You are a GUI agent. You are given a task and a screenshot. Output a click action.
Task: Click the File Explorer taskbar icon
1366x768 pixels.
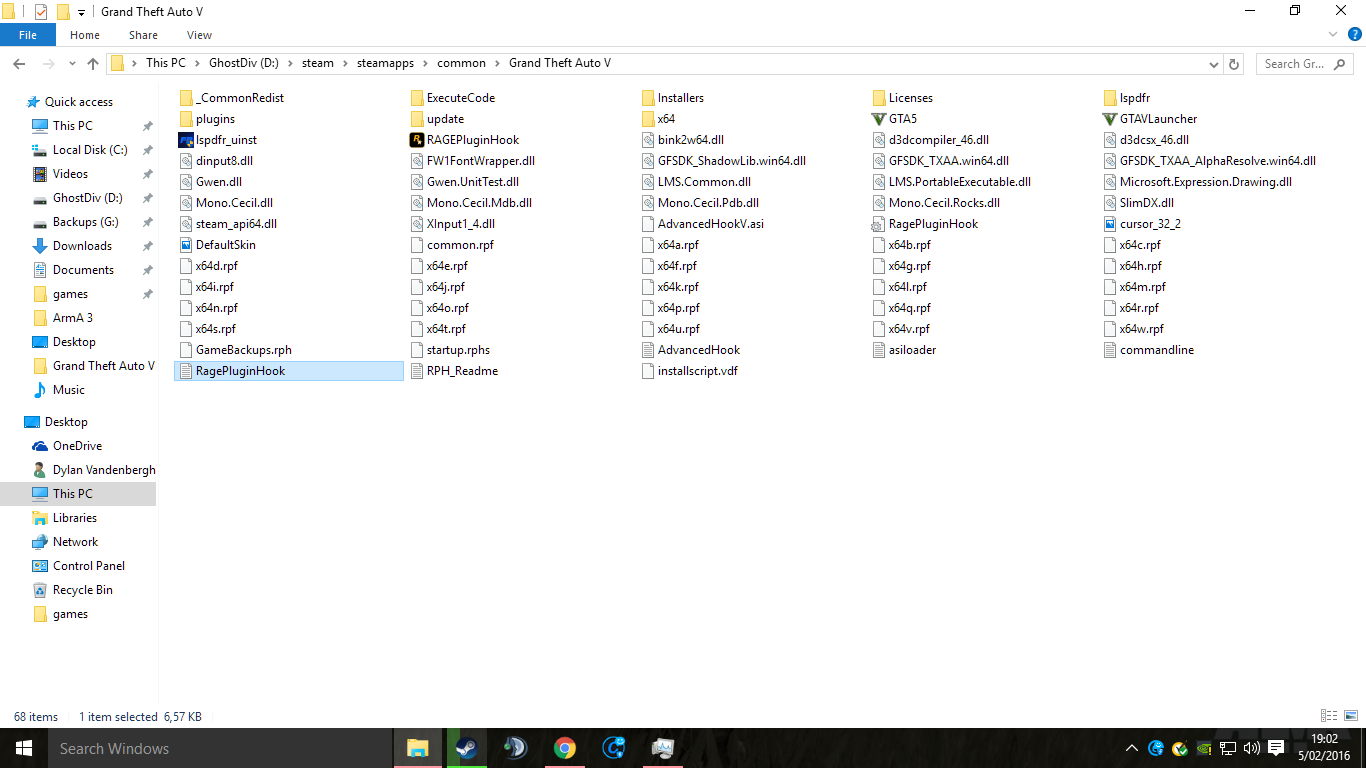418,748
